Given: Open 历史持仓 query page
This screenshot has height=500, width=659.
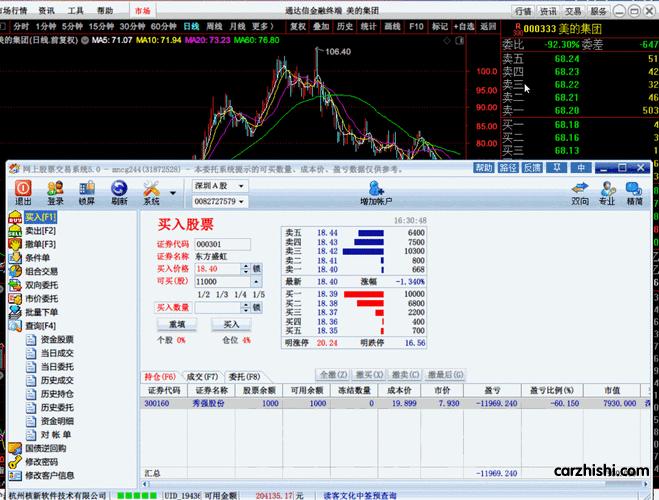Looking at the screenshot, I should [x=57, y=394].
